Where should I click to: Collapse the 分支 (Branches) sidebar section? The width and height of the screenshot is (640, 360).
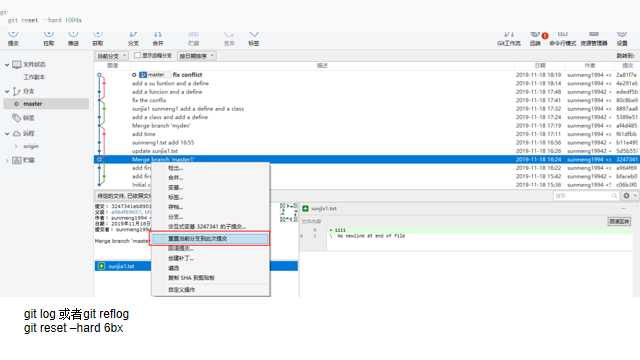point(7,91)
